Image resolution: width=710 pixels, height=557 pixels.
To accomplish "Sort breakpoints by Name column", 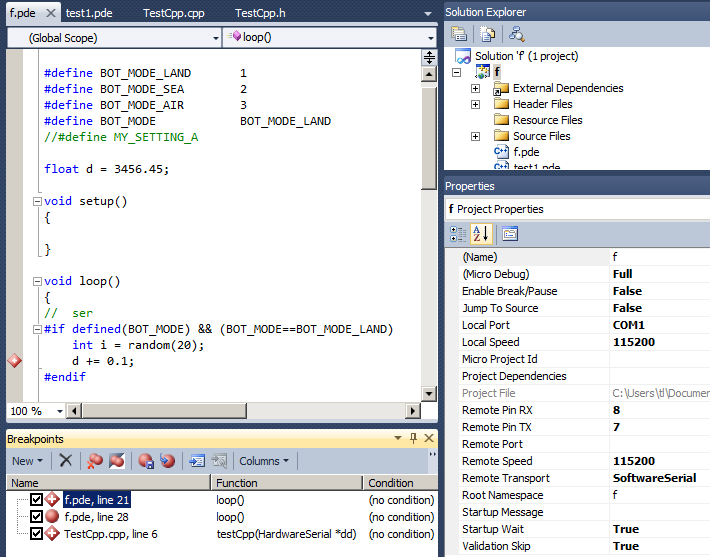I will point(108,483).
